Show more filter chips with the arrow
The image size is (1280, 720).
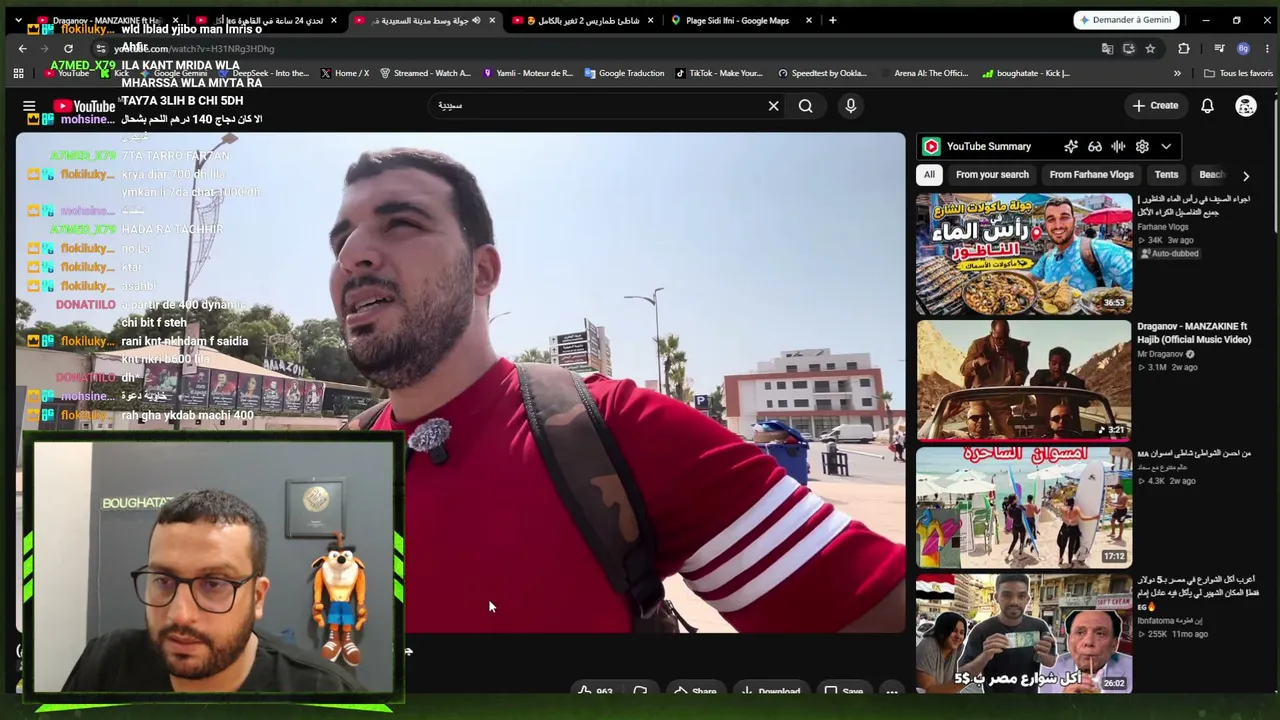(x=1246, y=175)
